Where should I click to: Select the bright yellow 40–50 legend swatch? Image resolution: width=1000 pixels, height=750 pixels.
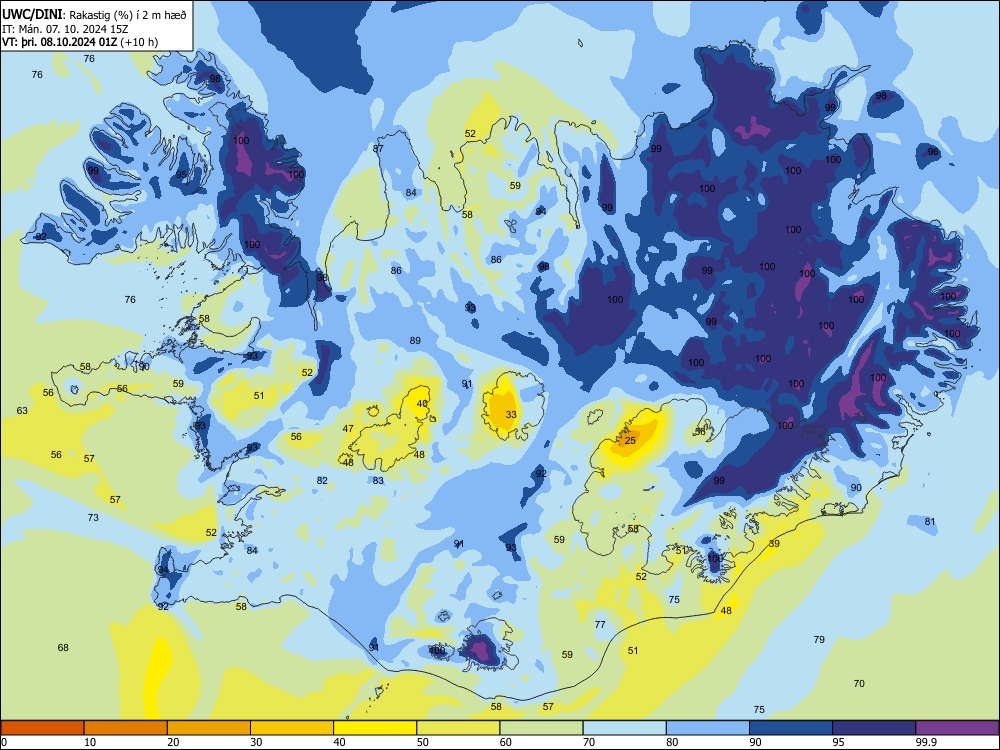click(x=375, y=728)
